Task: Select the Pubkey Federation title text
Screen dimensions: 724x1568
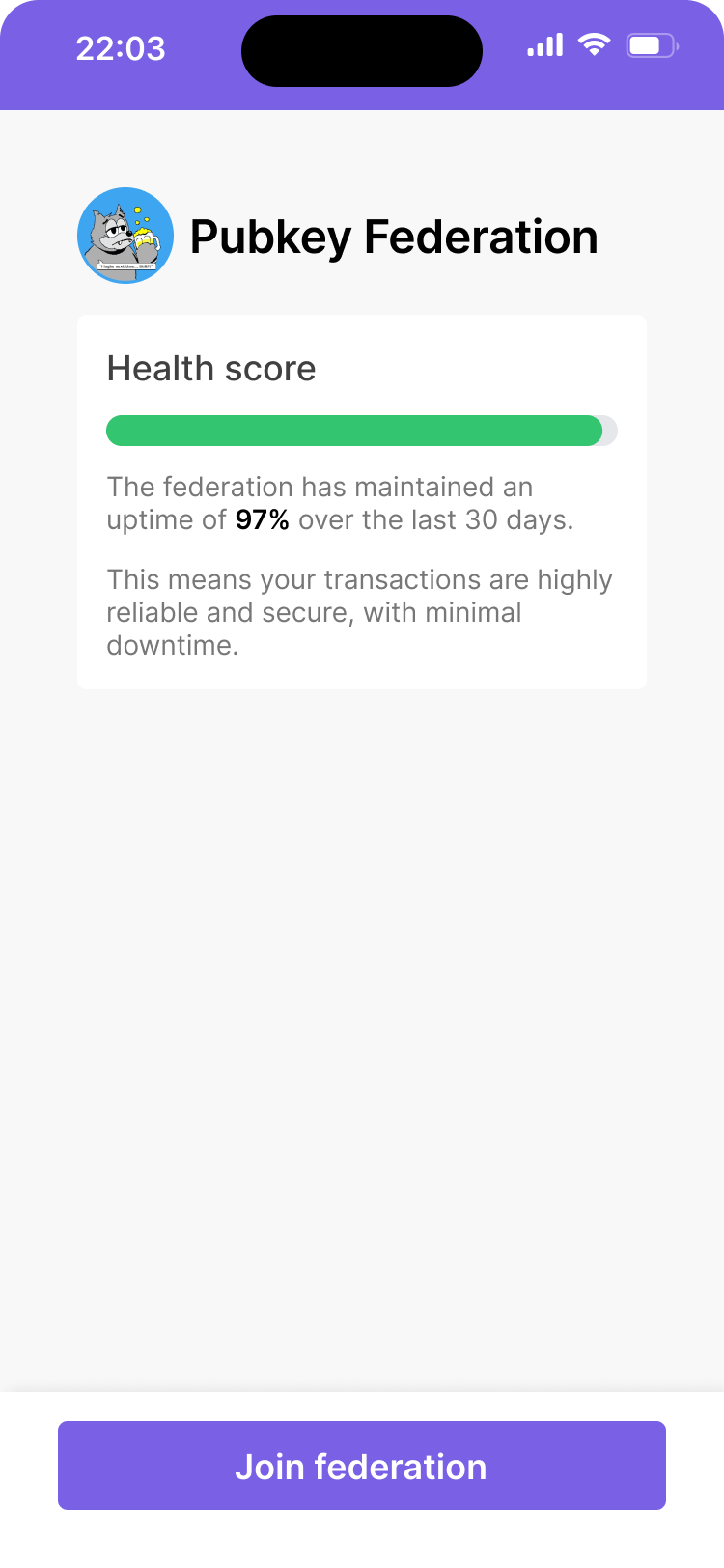Action: point(394,238)
